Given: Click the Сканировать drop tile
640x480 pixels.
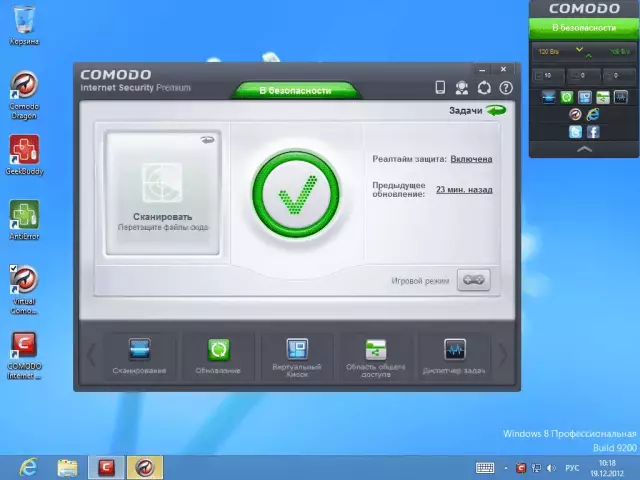Looking at the screenshot, I should coord(162,193).
